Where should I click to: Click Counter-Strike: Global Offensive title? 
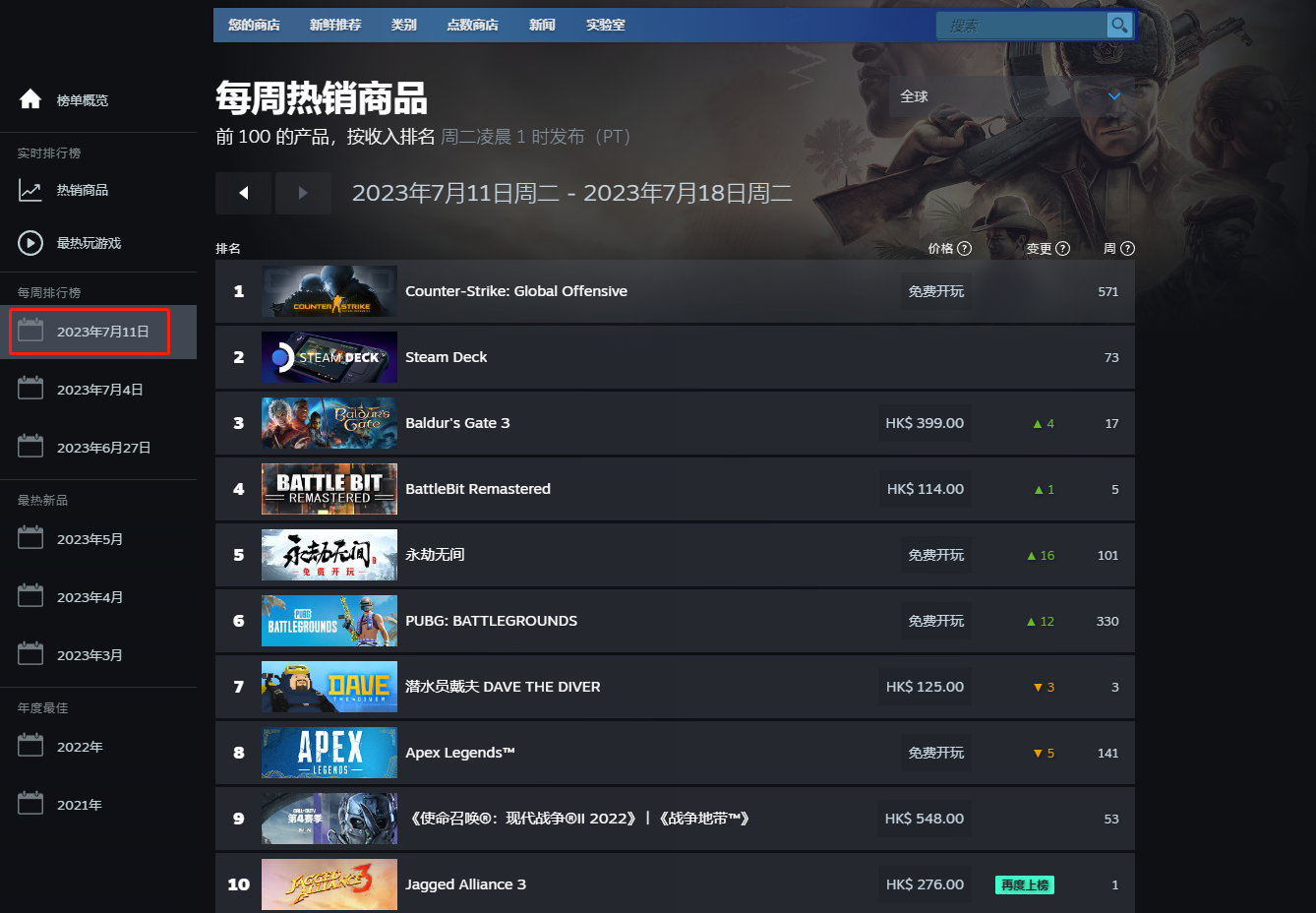click(516, 291)
